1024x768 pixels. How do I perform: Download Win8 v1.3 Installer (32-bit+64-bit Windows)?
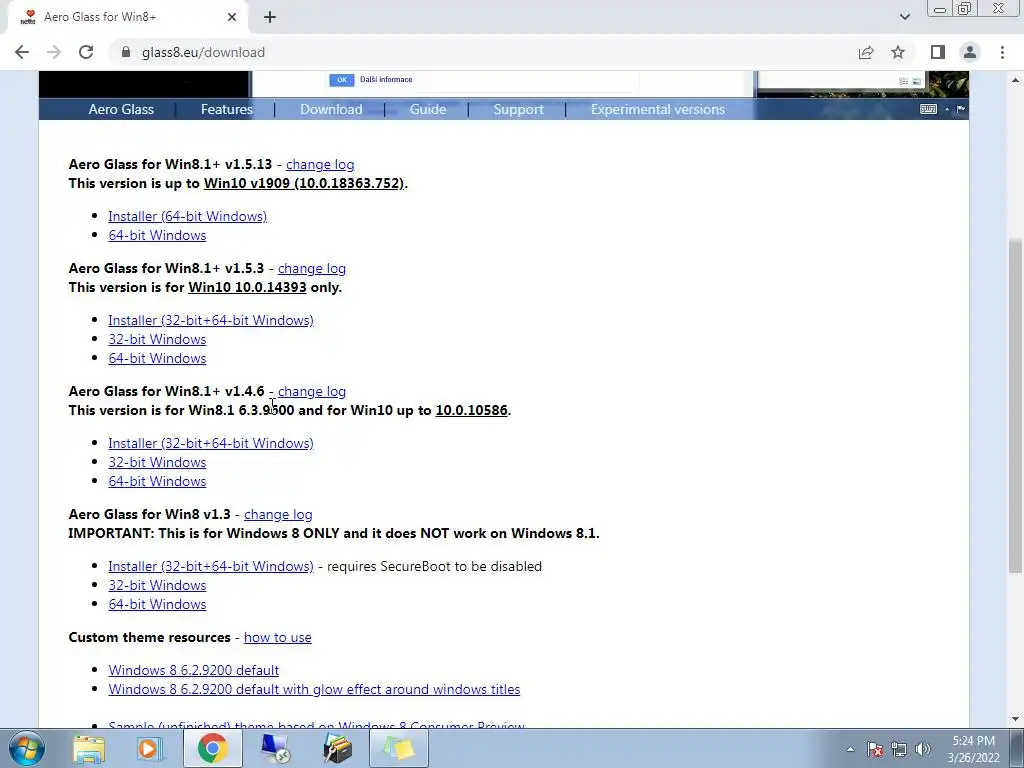211,566
